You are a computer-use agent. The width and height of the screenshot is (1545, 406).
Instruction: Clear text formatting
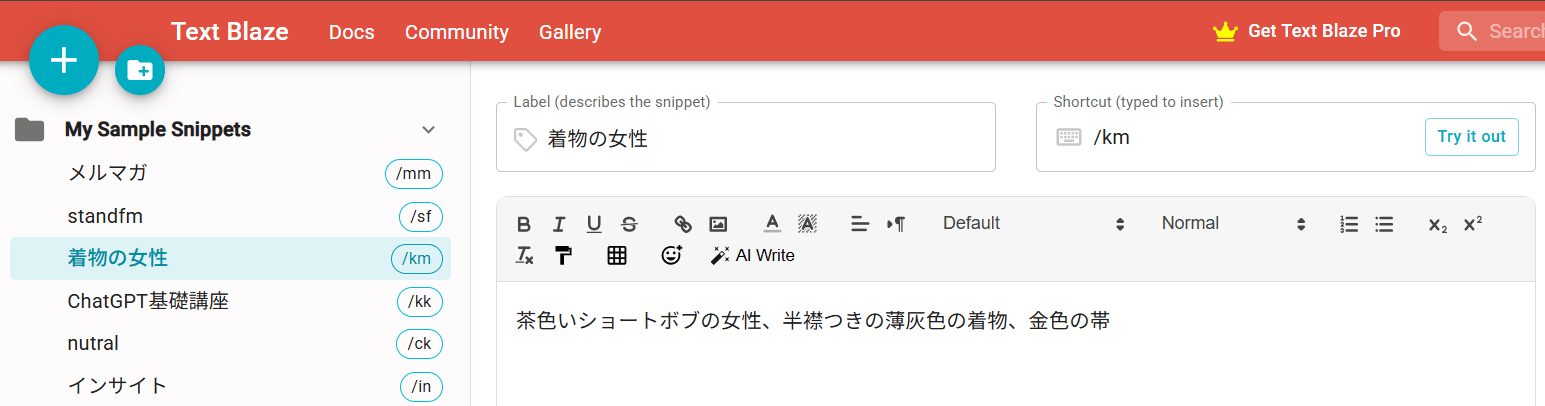click(x=524, y=256)
